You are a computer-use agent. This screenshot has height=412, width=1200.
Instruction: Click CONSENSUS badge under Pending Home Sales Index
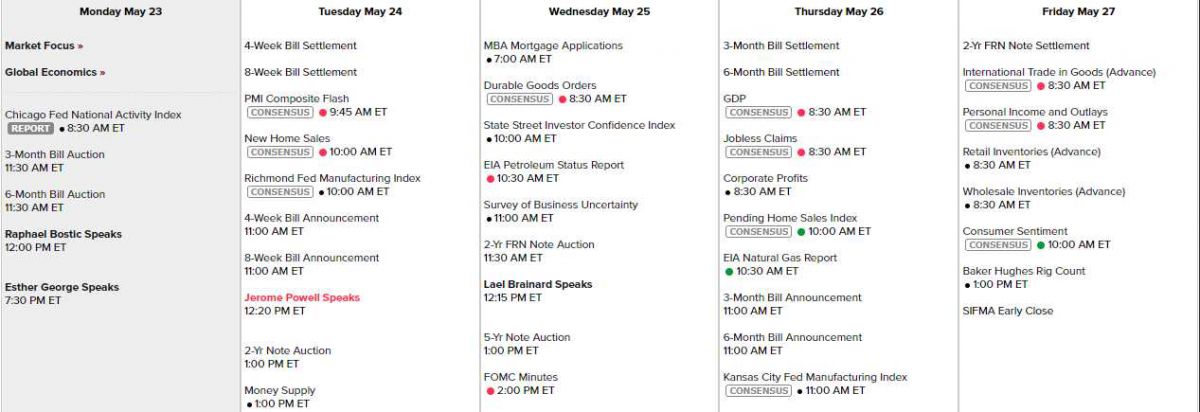(x=758, y=231)
